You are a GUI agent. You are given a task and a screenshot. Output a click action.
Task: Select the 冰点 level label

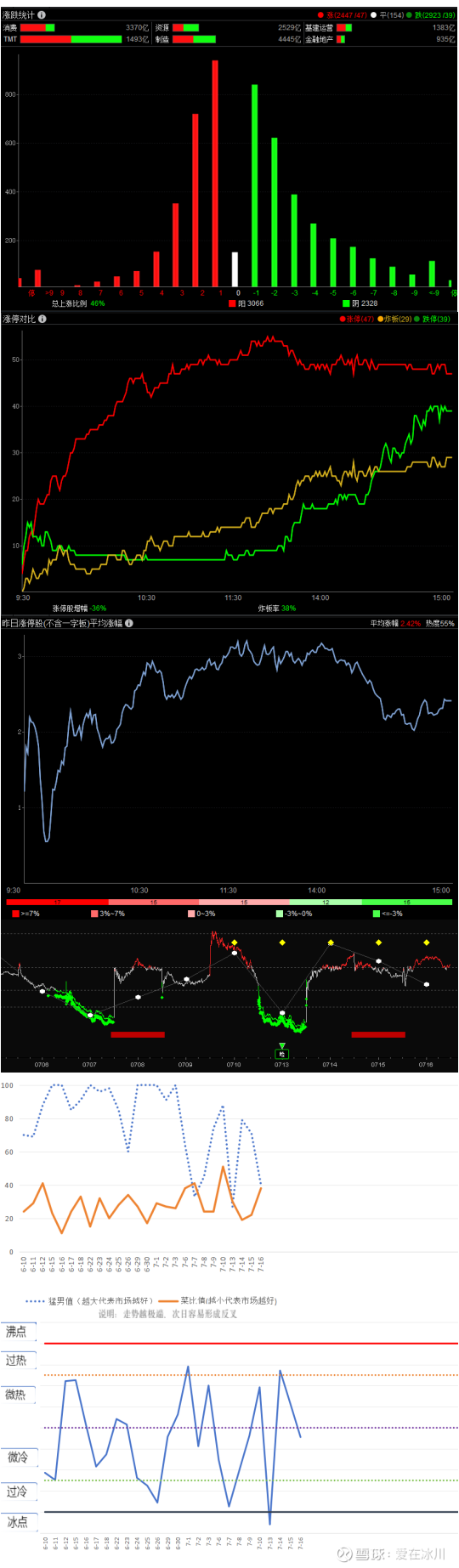click(x=17, y=1522)
